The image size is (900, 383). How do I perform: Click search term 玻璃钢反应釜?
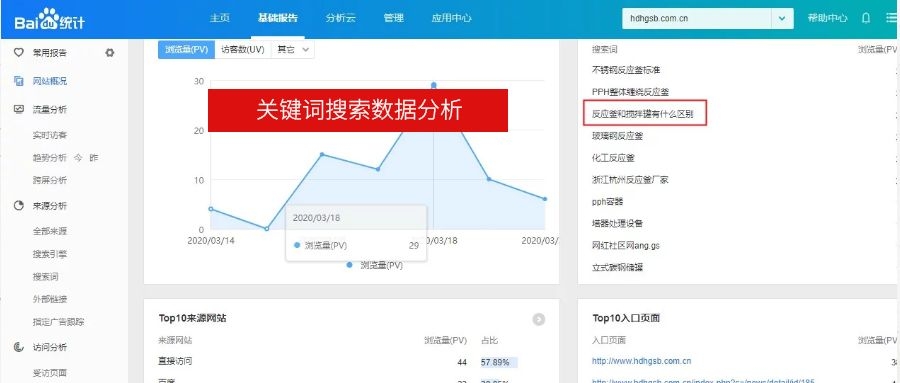click(x=618, y=136)
